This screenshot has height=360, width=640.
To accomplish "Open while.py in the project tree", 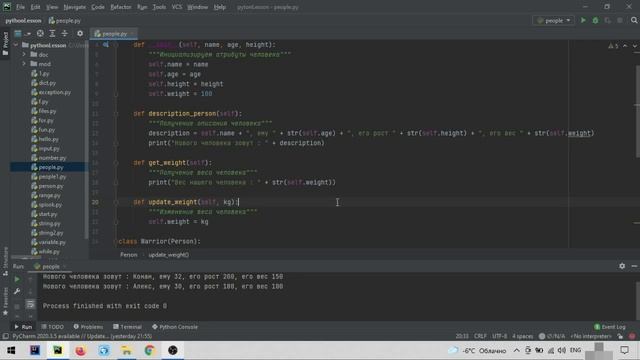I will pyautogui.click(x=49, y=252).
